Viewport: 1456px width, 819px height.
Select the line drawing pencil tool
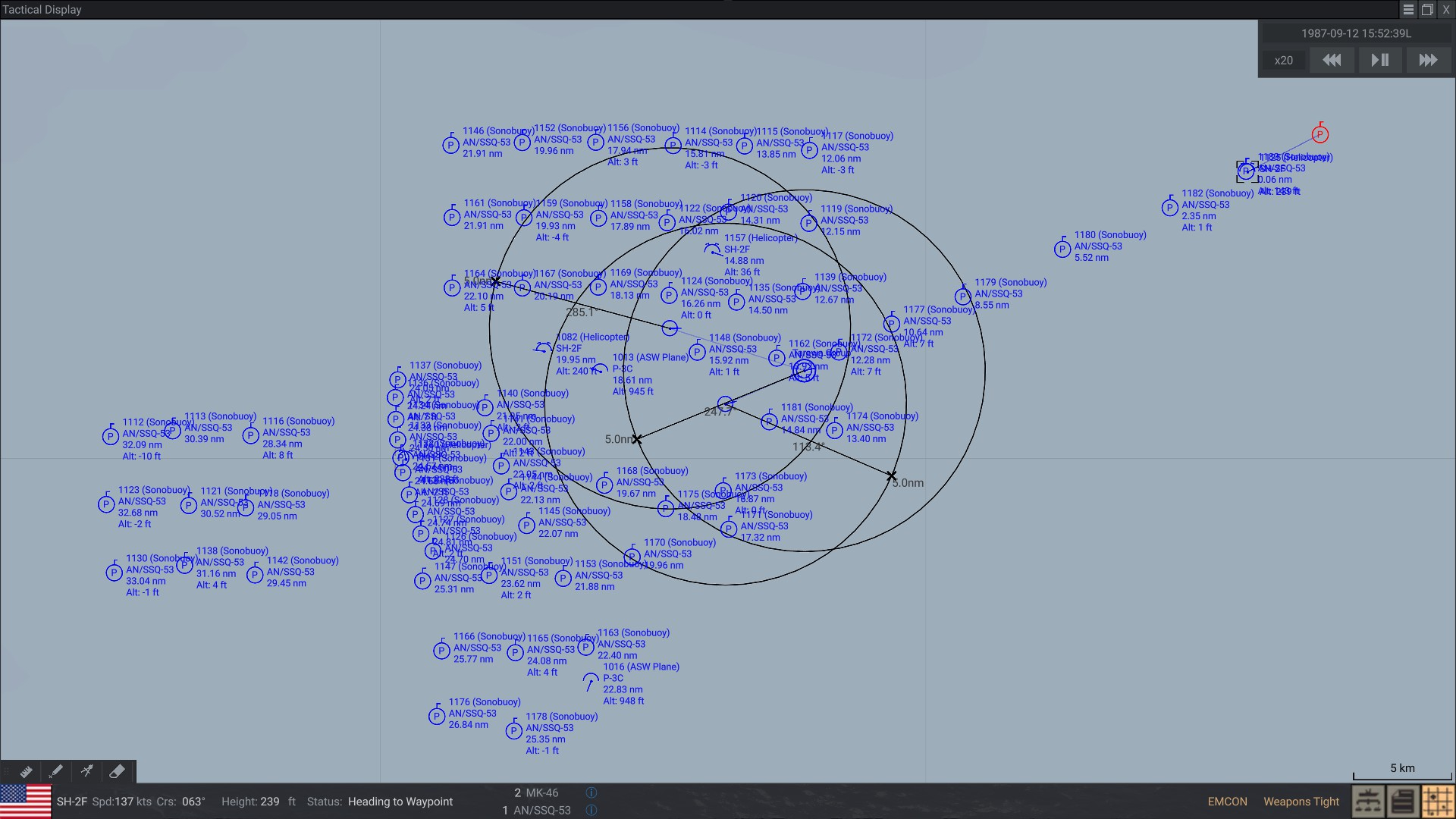coord(56,771)
